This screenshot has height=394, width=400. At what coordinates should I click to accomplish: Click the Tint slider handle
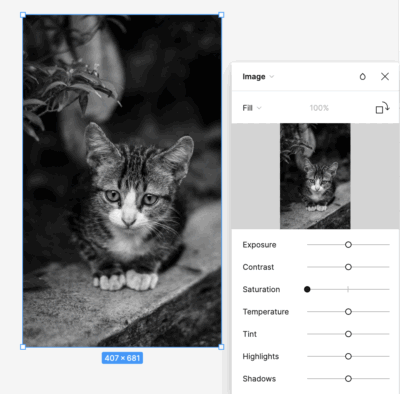click(348, 334)
